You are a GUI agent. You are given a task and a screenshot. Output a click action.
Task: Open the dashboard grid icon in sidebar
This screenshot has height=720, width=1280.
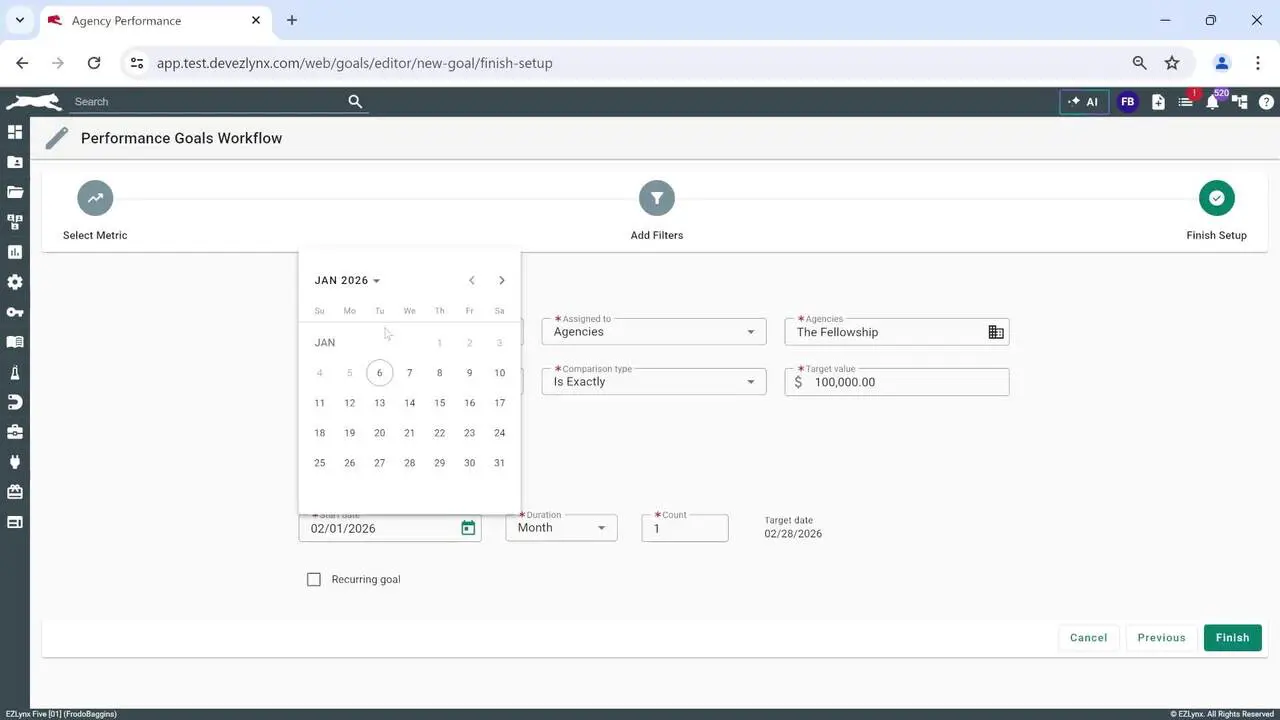click(15, 132)
